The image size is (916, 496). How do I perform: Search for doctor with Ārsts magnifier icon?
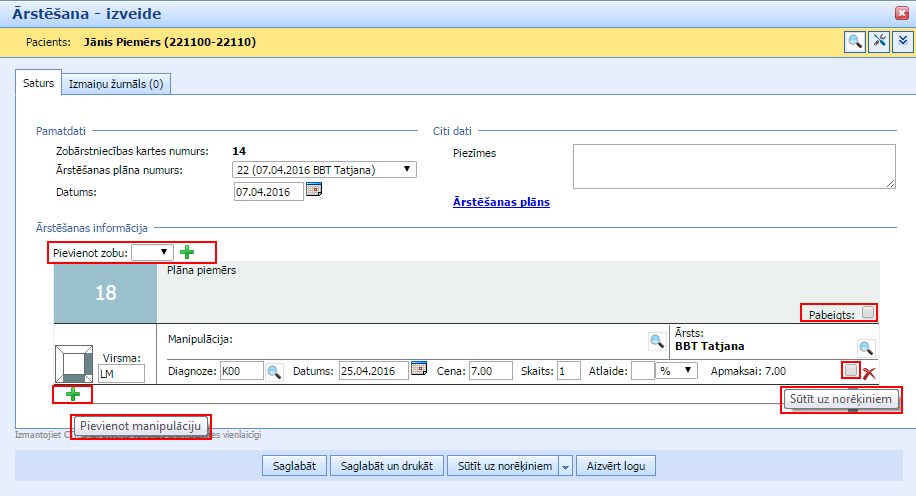866,347
